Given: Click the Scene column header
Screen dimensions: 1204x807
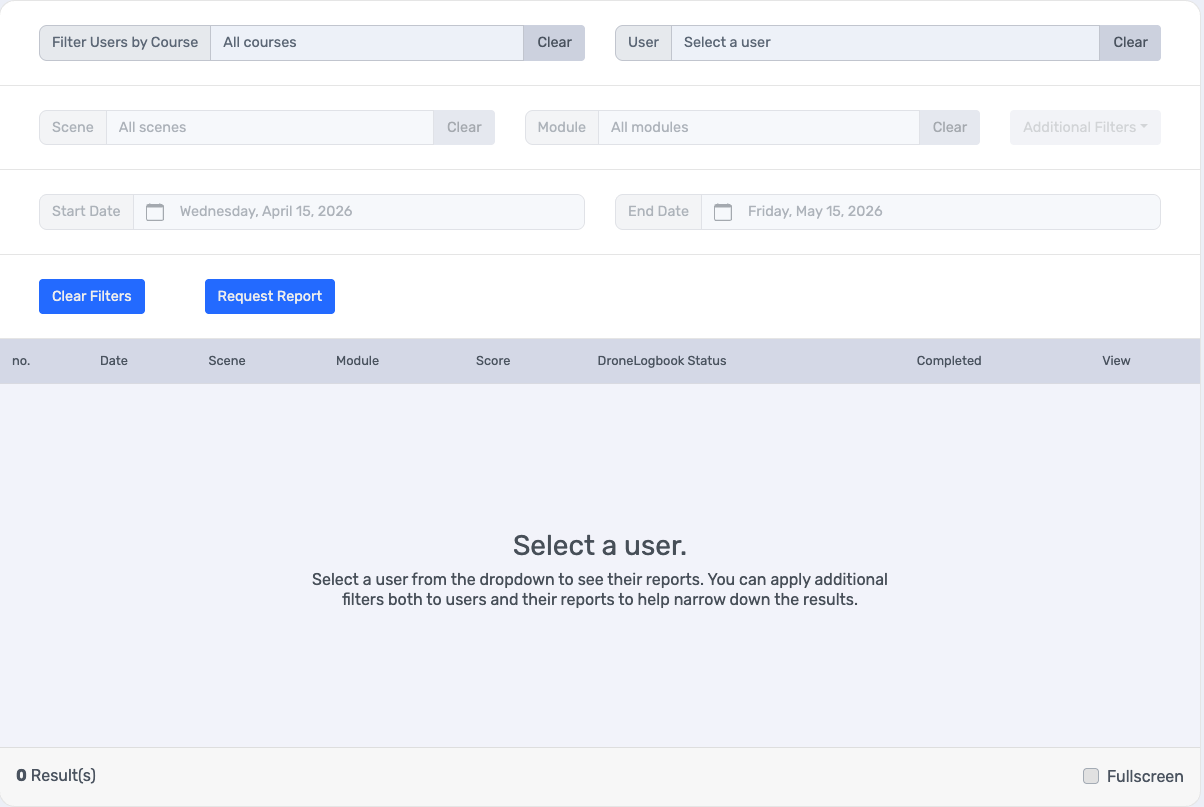Looking at the screenshot, I should [227, 361].
